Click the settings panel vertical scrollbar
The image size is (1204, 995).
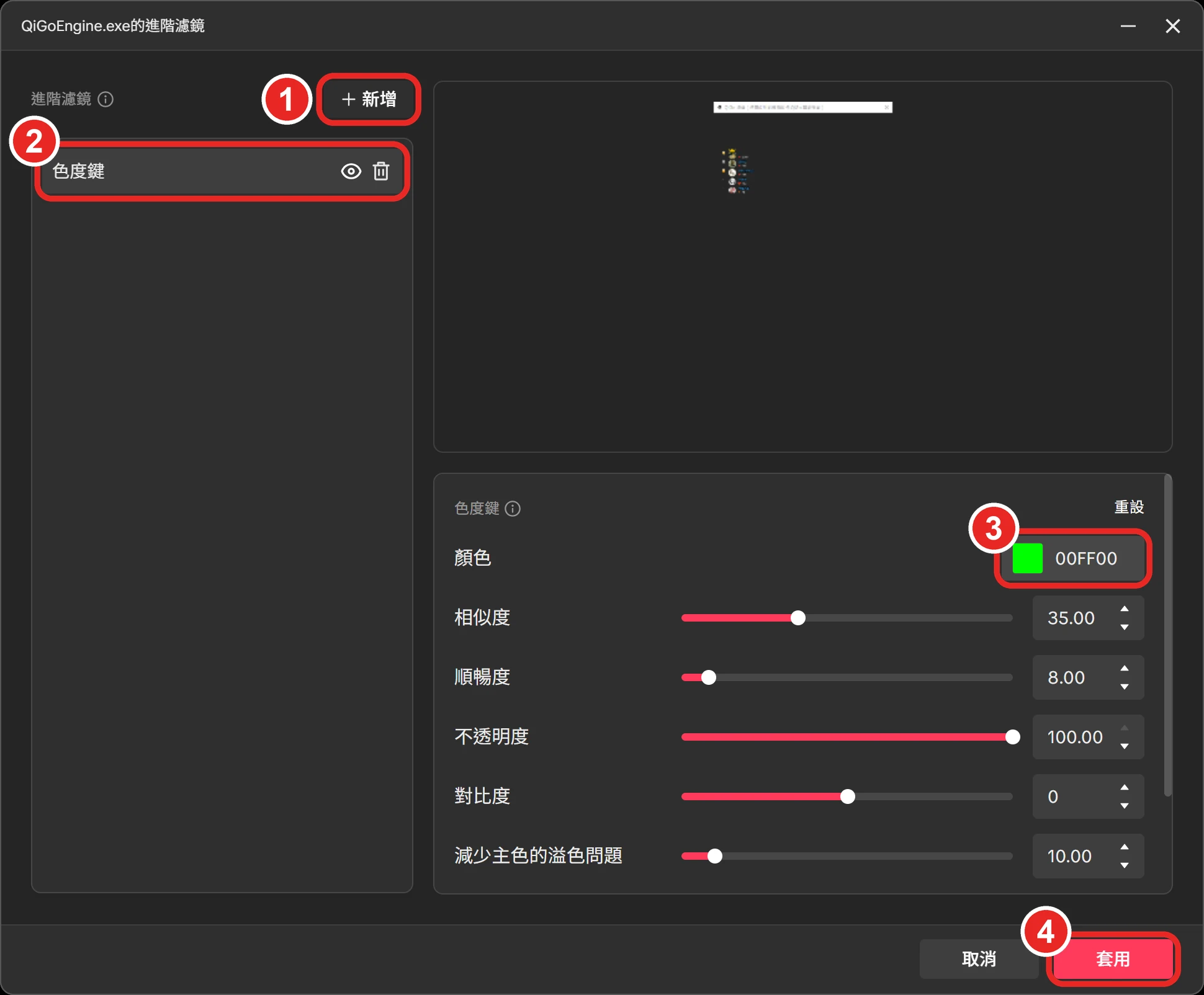point(1167,636)
